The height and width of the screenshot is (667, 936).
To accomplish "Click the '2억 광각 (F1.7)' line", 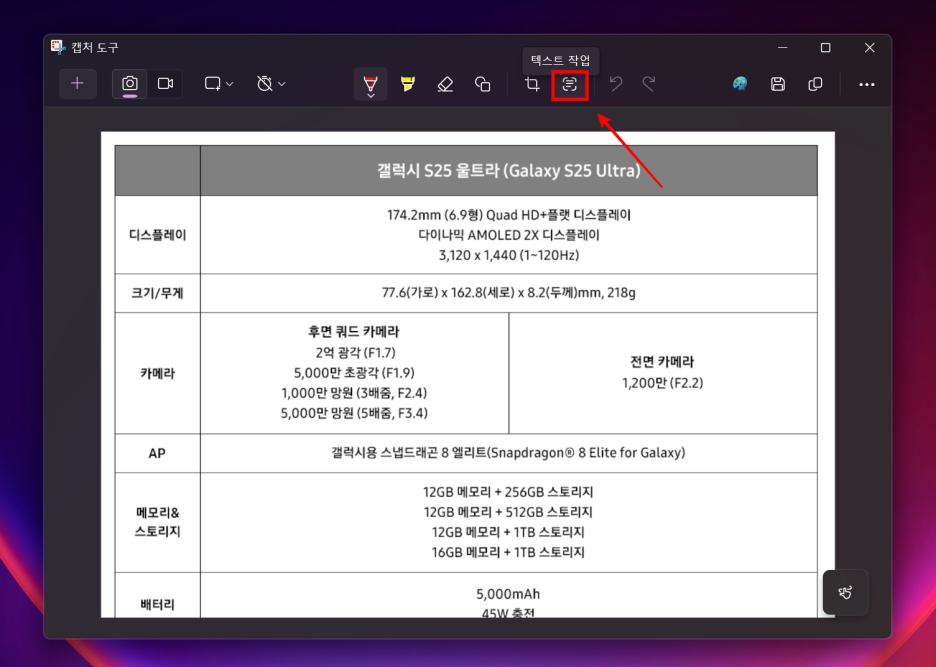I will point(355,352).
